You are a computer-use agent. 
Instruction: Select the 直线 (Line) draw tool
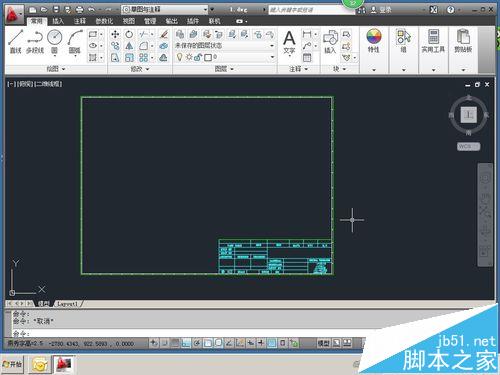16,41
